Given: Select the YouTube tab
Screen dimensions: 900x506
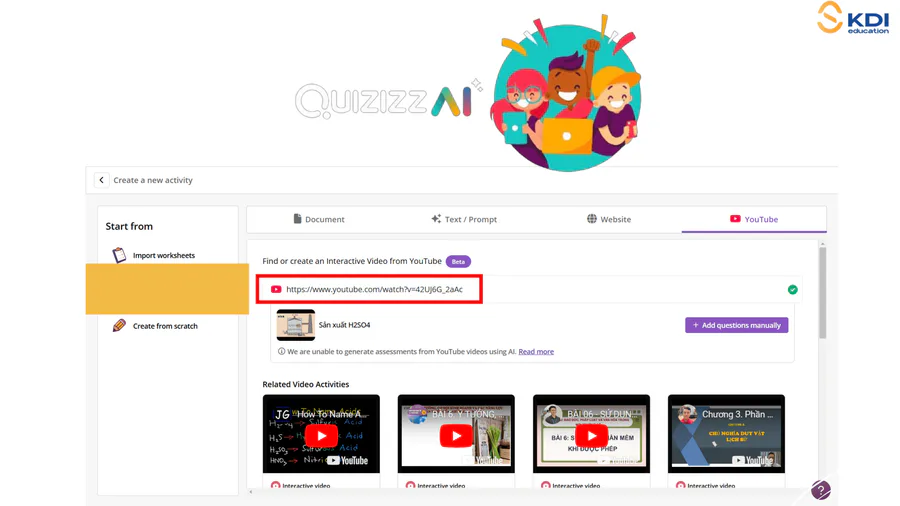Looking at the screenshot, I should 753,219.
